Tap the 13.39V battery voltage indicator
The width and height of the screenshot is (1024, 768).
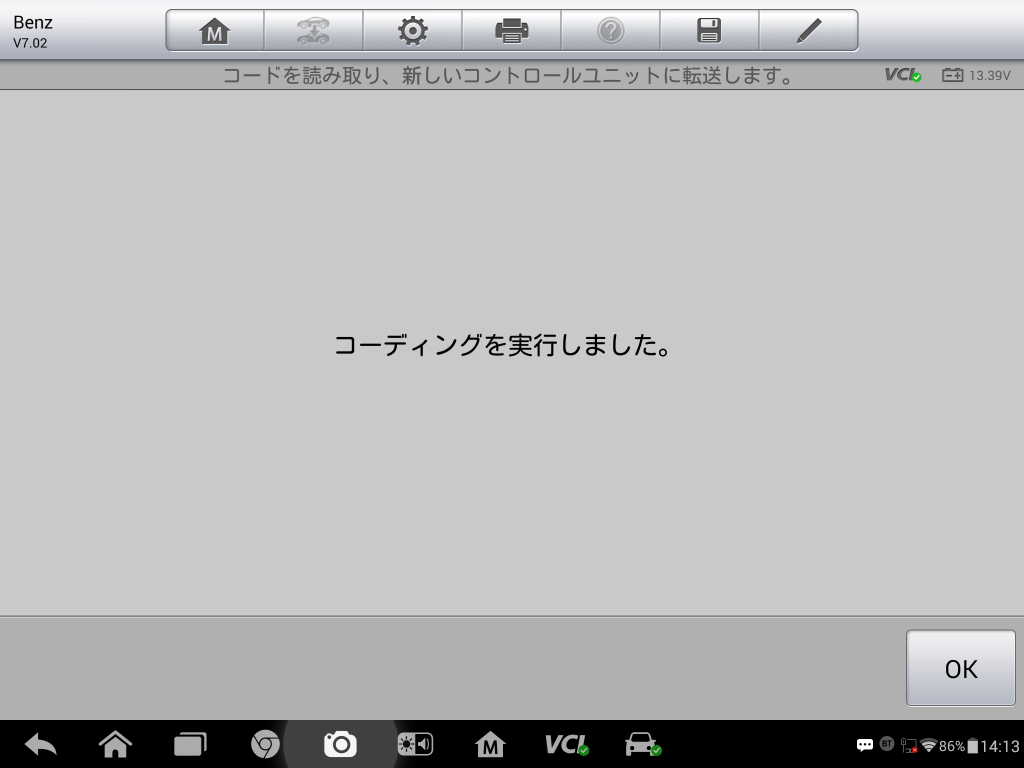976,75
